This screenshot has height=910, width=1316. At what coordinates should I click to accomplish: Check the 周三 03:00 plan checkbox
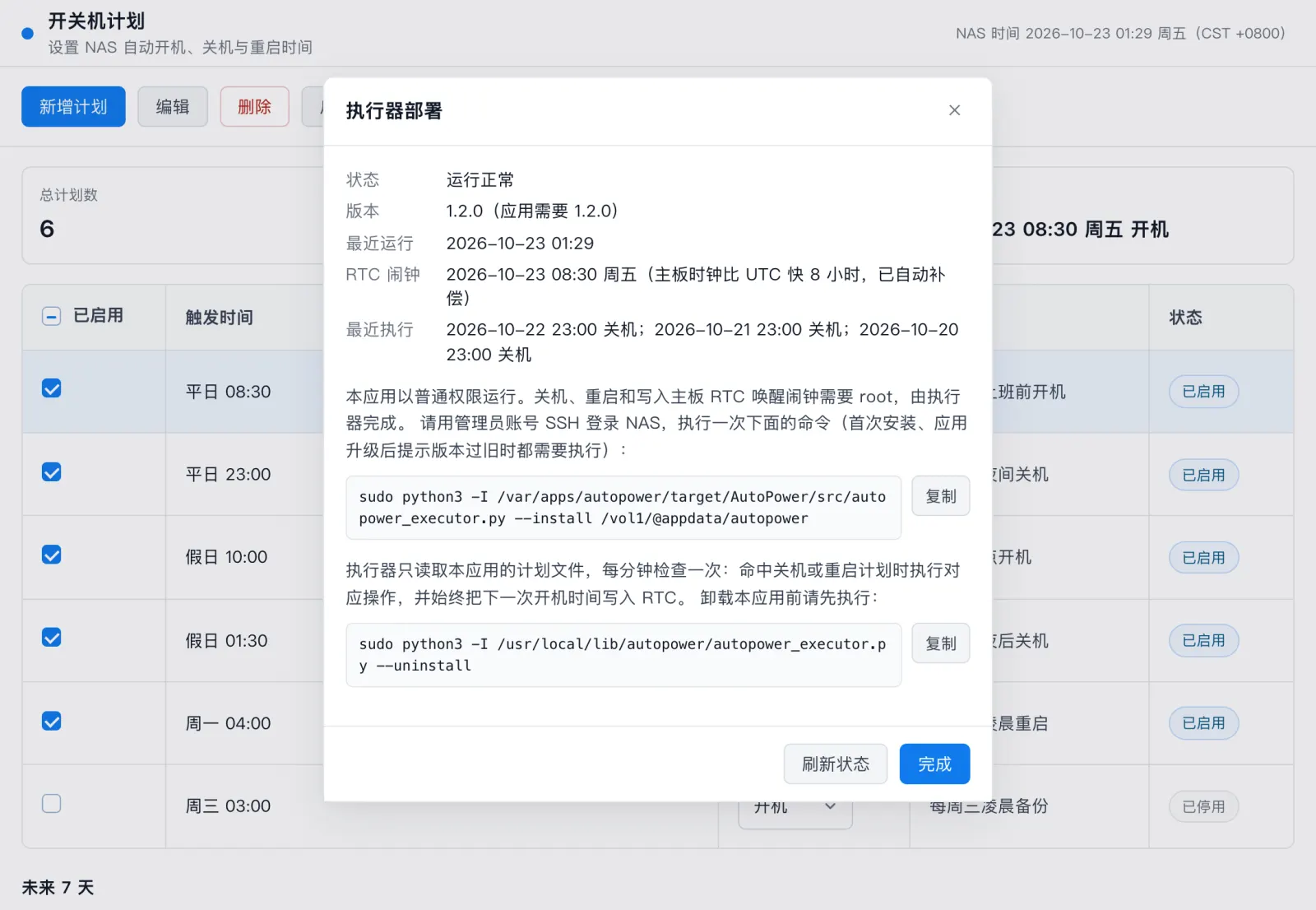tap(51, 803)
